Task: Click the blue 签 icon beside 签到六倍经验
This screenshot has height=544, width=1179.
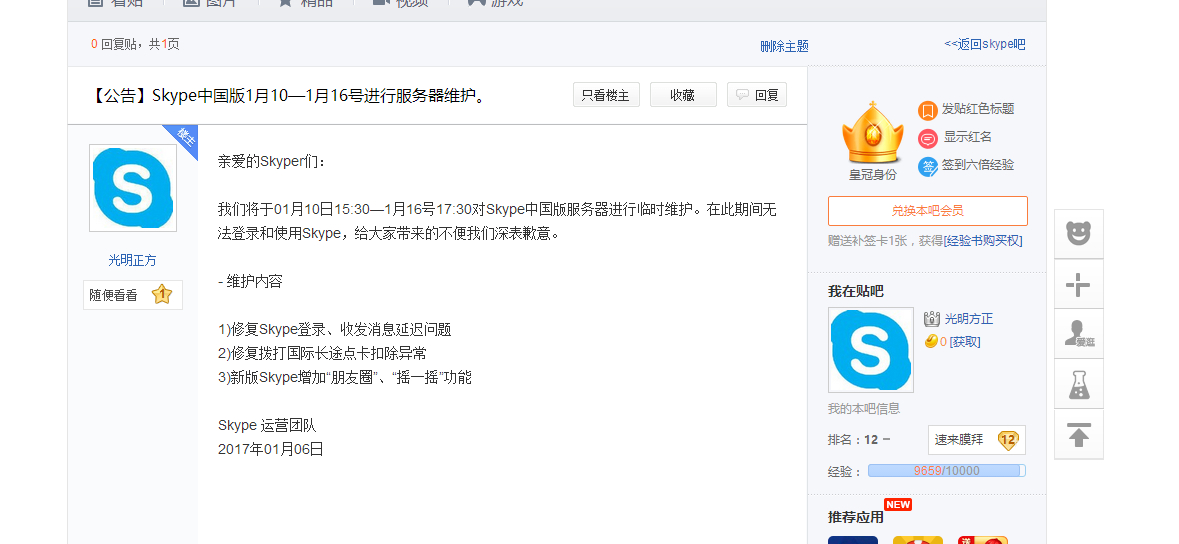Action: (x=928, y=166)
